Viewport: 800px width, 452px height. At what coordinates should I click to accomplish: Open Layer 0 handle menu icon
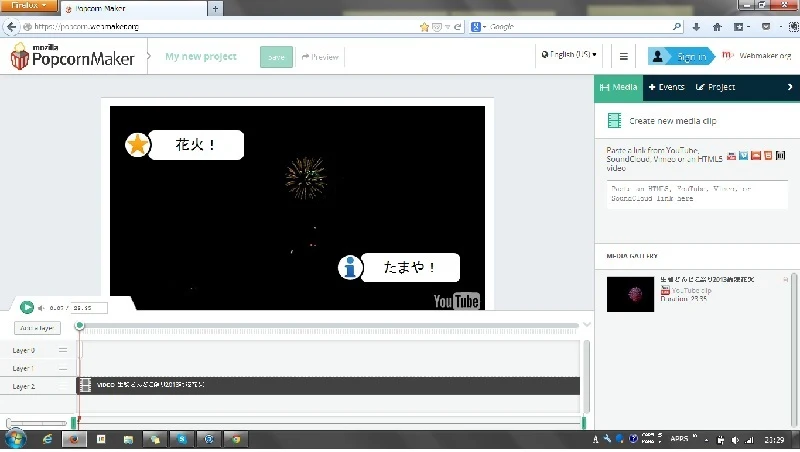[x=63, y=350]
